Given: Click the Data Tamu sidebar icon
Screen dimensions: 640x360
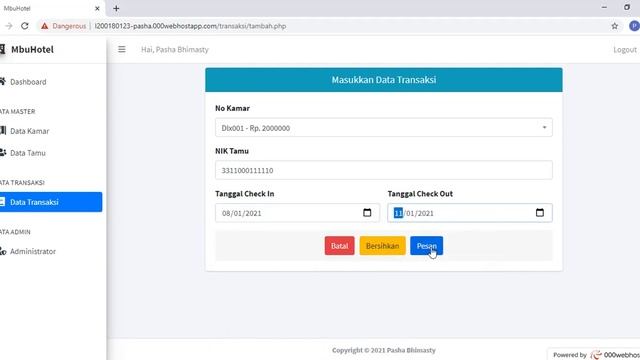Looking at the screenshot, I should [x=3, y=153].
